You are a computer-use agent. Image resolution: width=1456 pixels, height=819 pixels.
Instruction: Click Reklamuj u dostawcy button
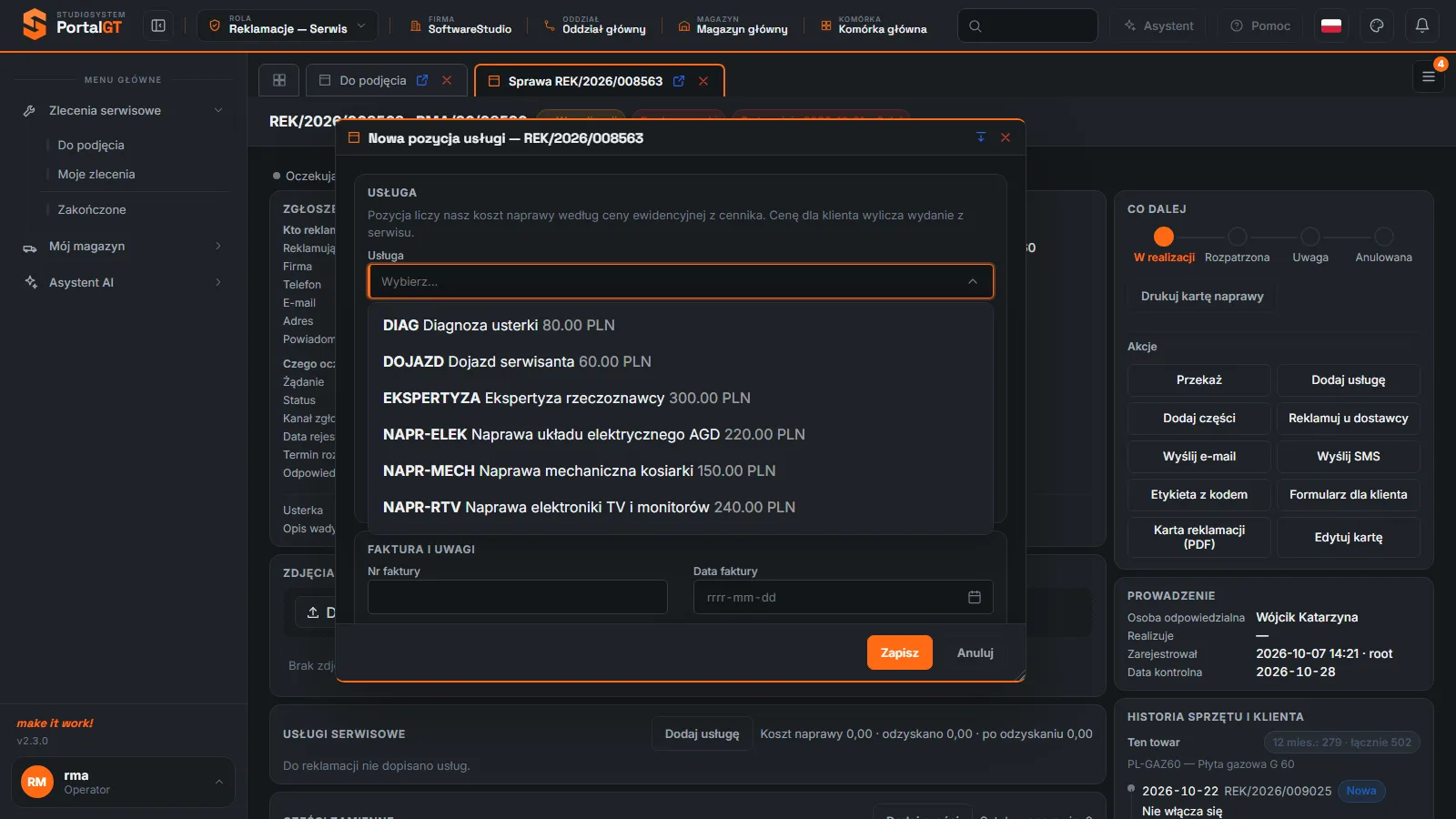1349,418
